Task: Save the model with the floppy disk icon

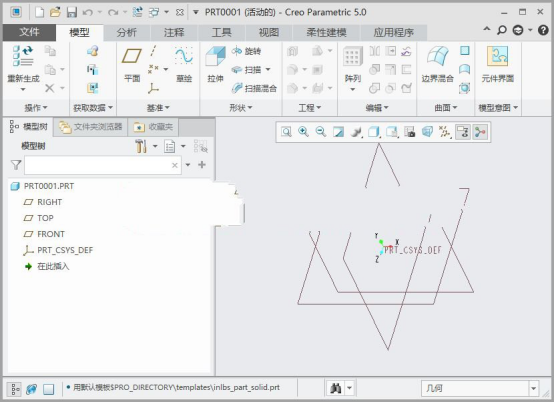Action: [x=72, y=12]
